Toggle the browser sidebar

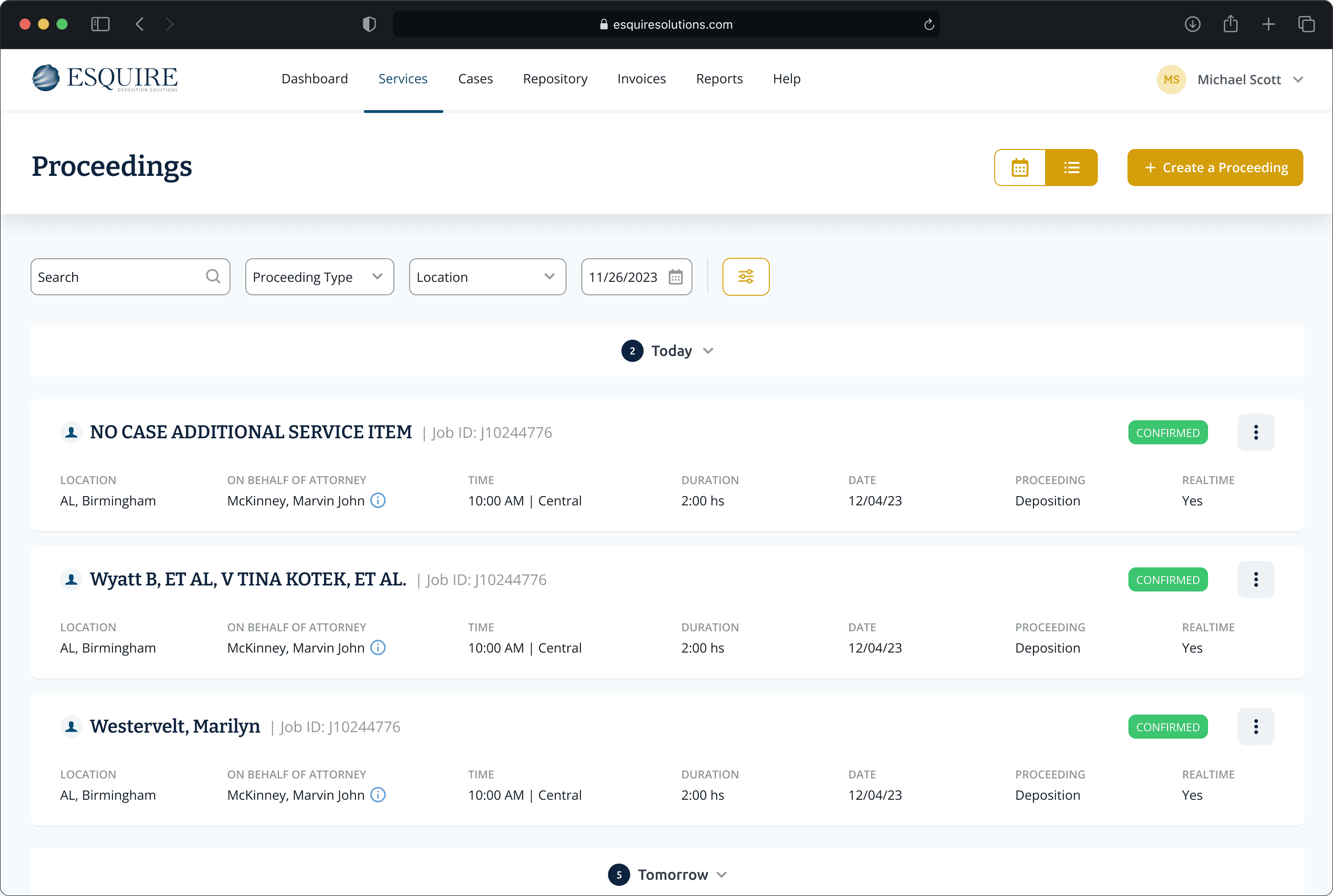click(x=100, y=25)
